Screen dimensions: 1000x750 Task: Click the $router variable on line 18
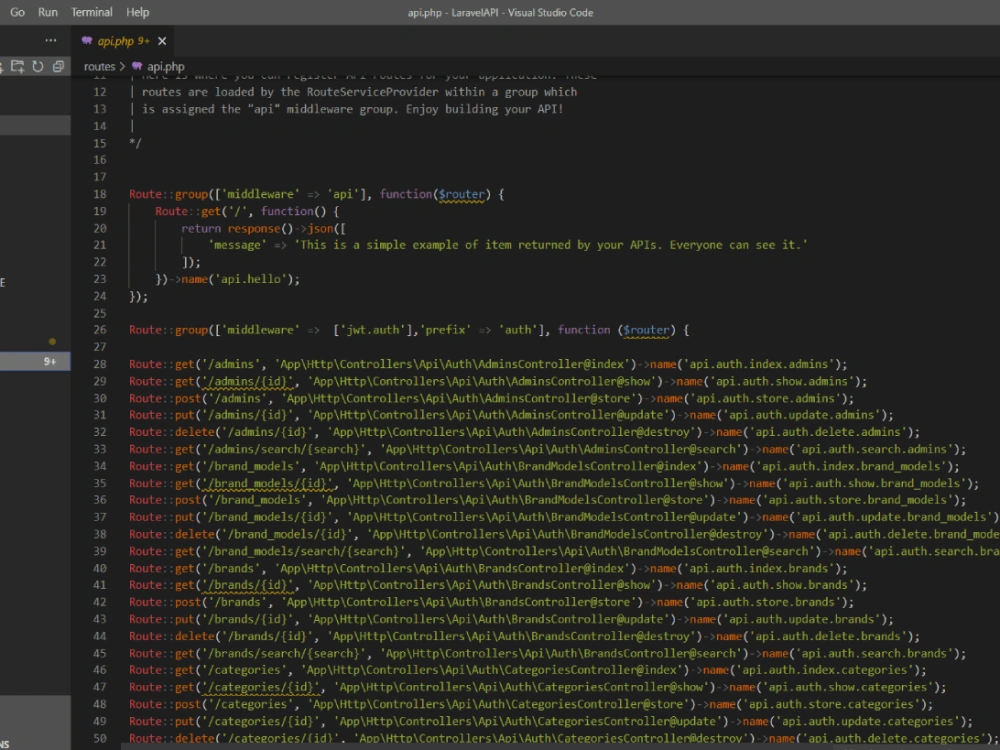point(461,193)
